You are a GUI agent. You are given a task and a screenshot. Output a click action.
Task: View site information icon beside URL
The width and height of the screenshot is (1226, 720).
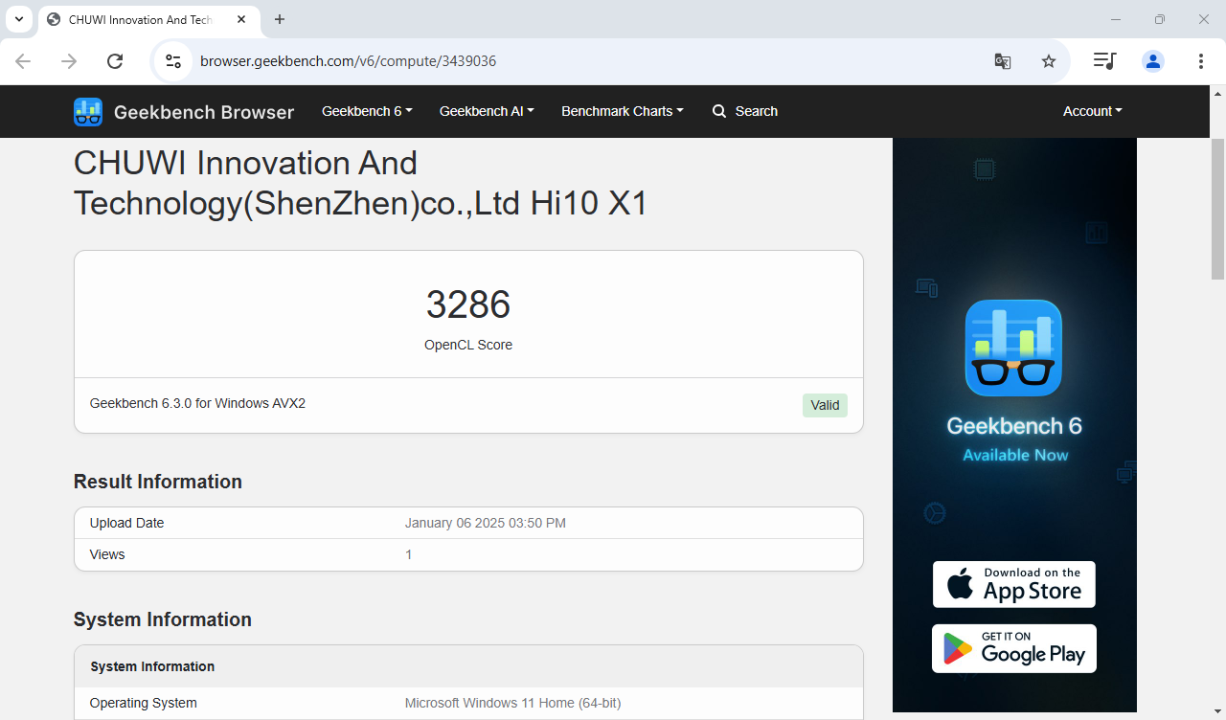(173, 61)
